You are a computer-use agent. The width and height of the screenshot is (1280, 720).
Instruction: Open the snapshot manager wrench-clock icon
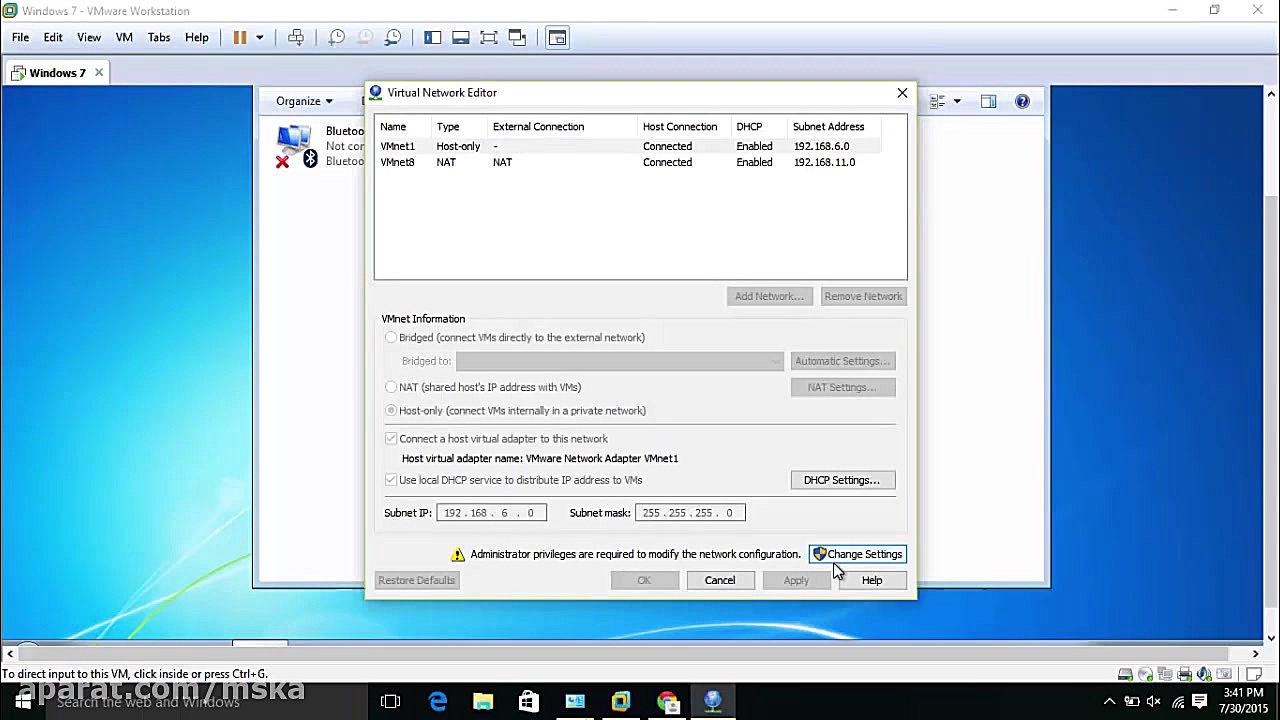coord(393,37)
